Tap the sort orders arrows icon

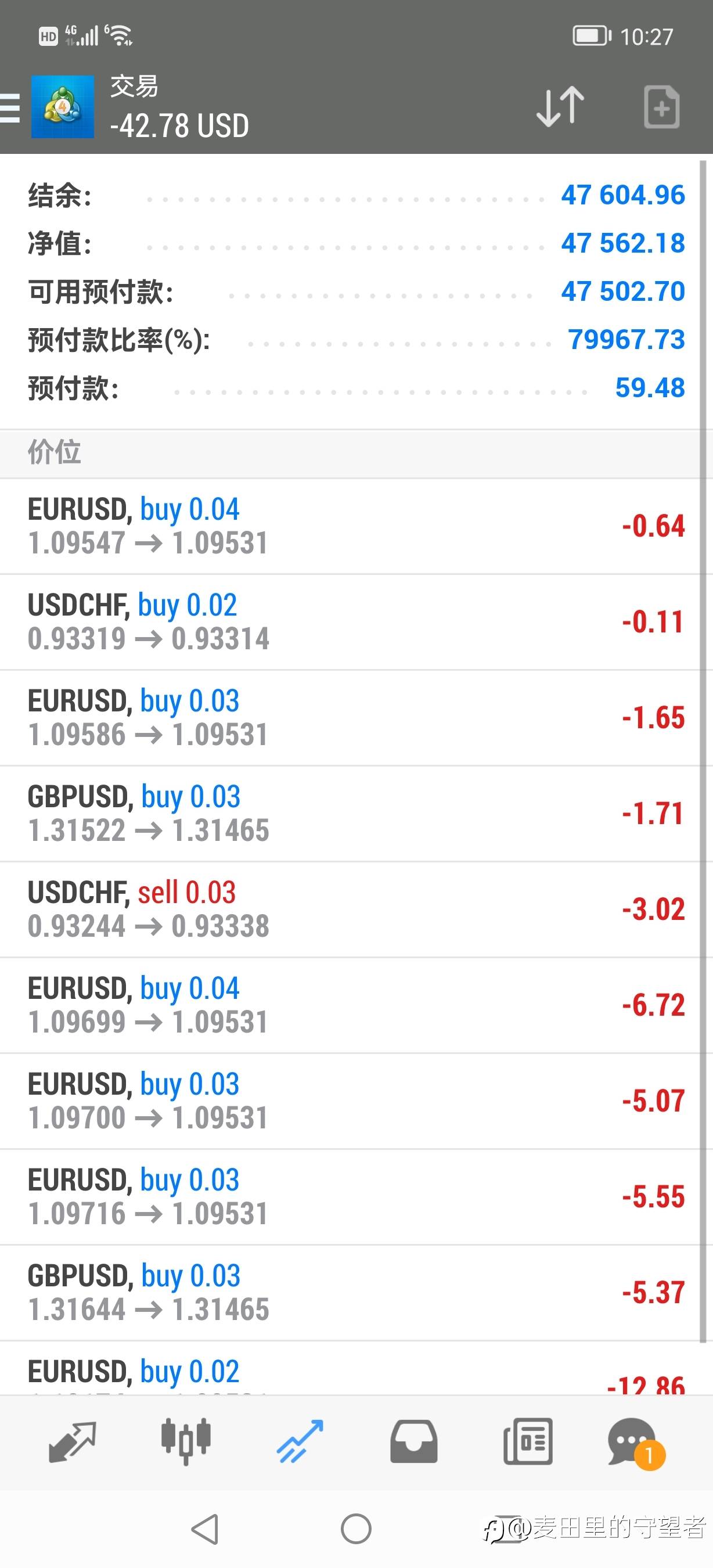click(x=560, y=107)
